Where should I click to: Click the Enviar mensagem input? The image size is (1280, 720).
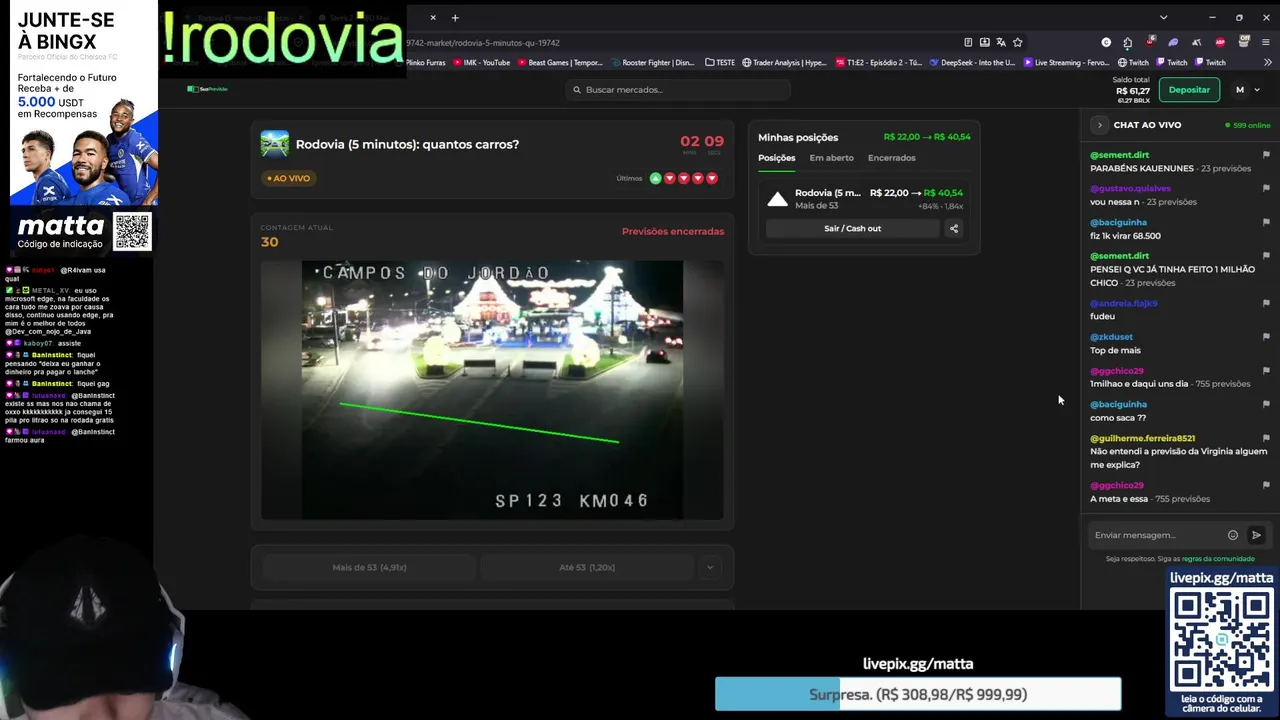click(1157, 535)
